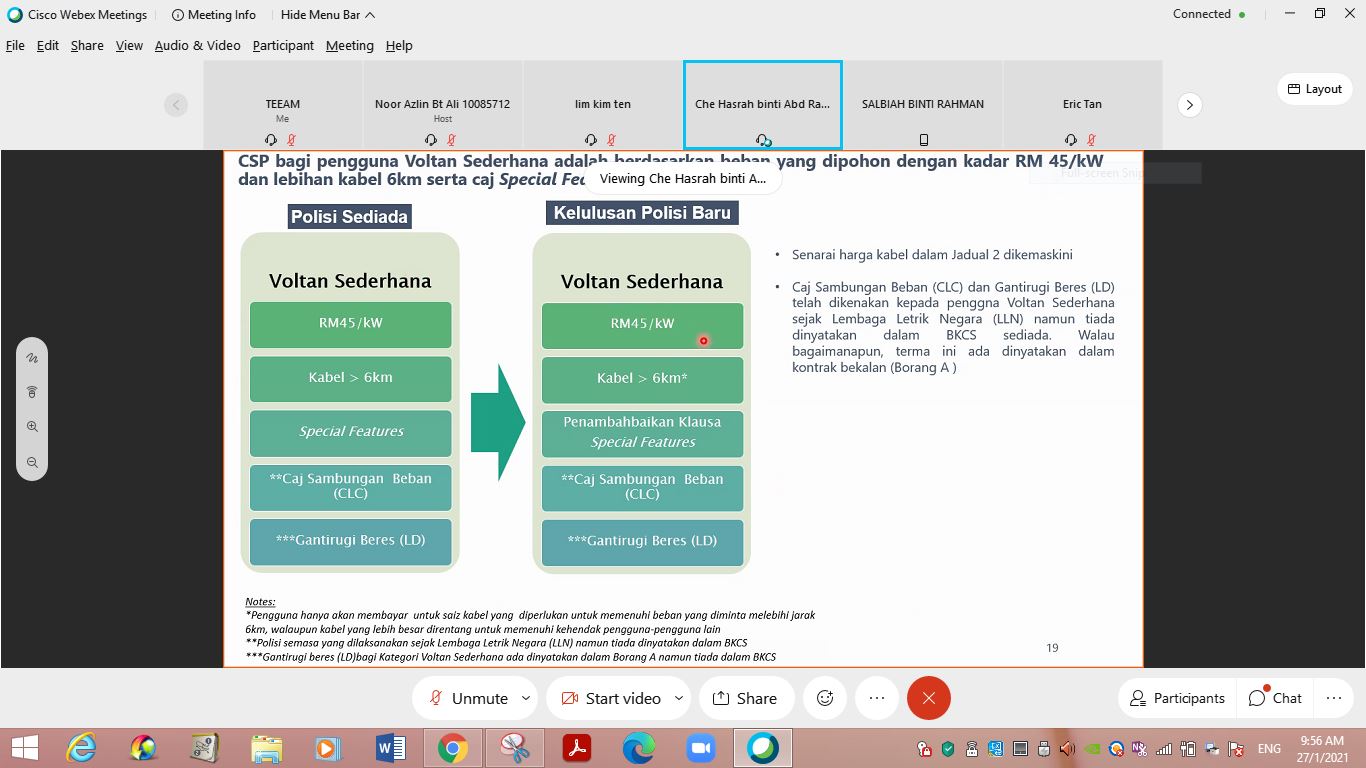Viewport: 1366px width, 768px height.
Task: Open the Layout dropdown
Action: (1314, 89)
